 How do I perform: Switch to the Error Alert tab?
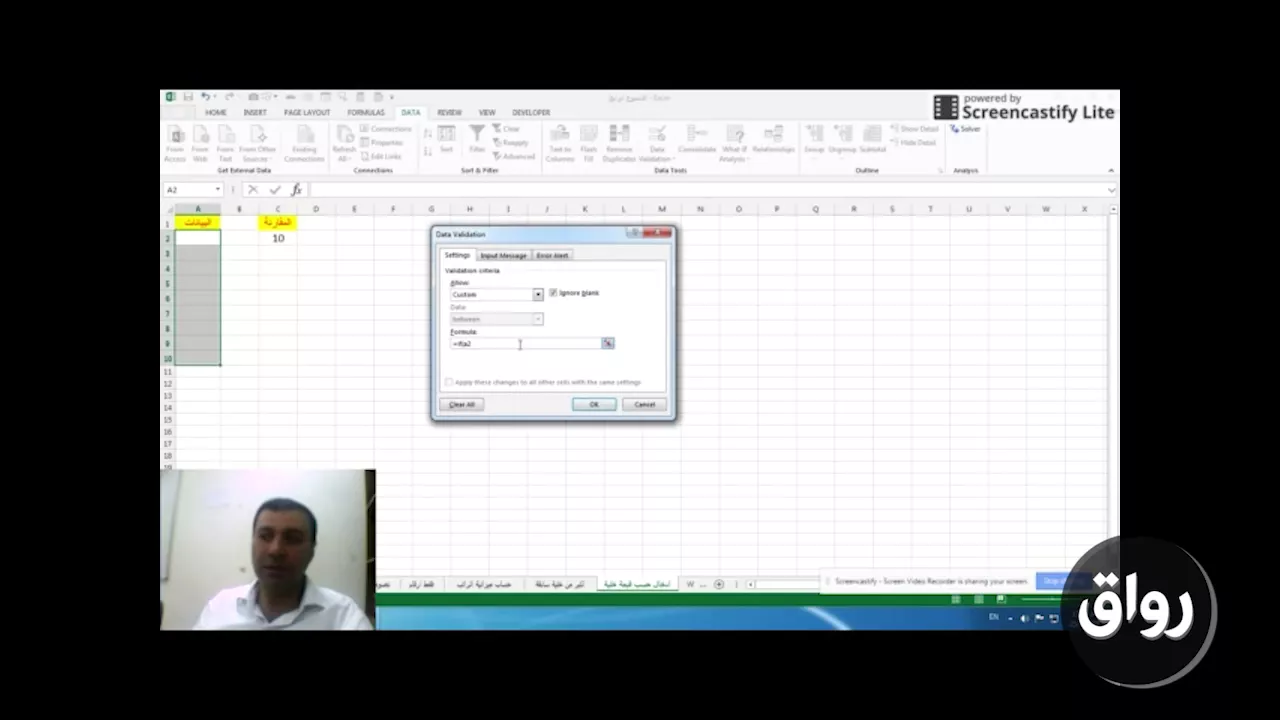pyautogui.click(x=552, y=255)
